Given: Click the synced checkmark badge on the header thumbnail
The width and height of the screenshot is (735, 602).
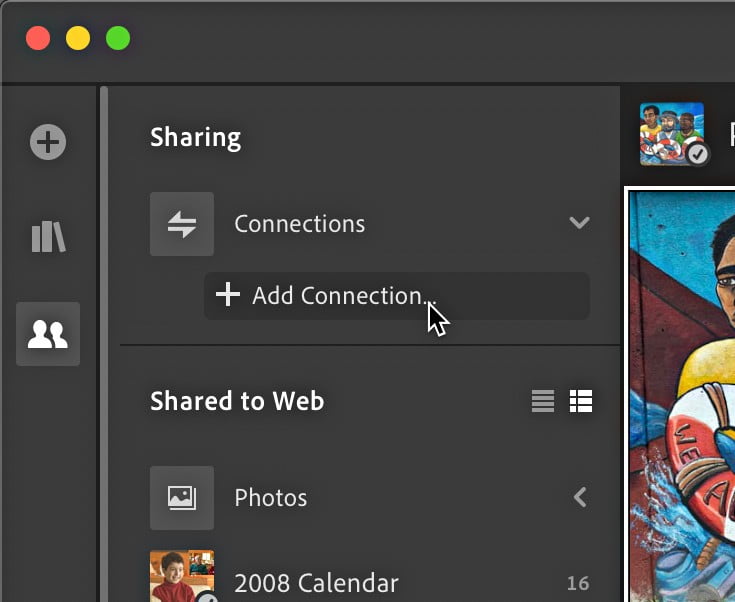Looking at the screenshot, I should [697, 154].
